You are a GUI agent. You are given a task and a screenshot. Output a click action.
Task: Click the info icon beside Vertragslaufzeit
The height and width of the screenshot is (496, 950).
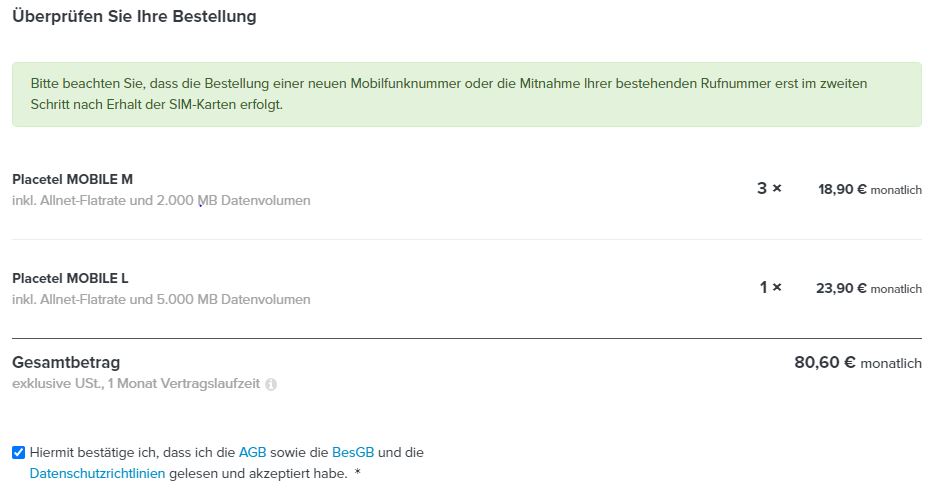click(271, 385)
